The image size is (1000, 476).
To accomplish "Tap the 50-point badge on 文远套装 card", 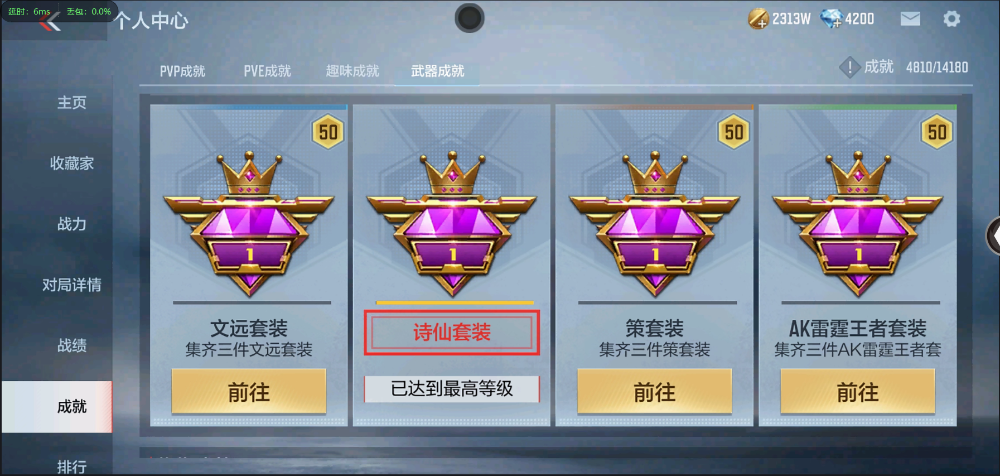I will click(x=328, y=132).
